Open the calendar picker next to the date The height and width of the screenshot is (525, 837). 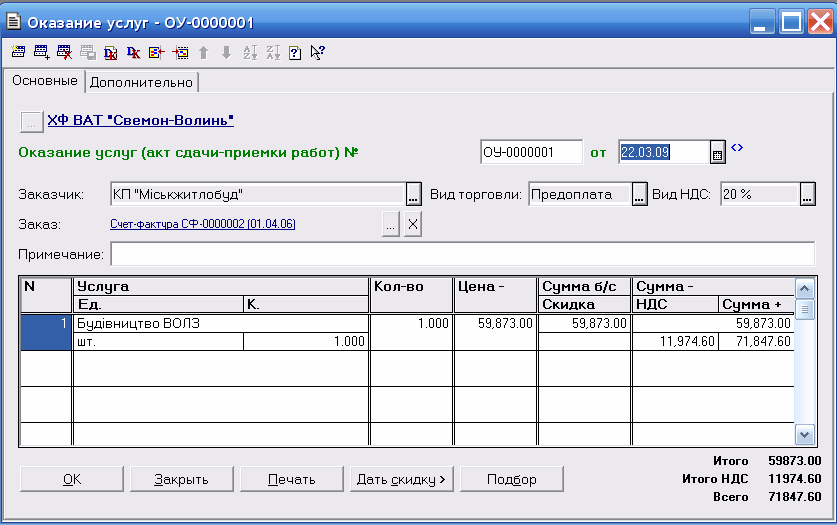[x=716, y=153]
